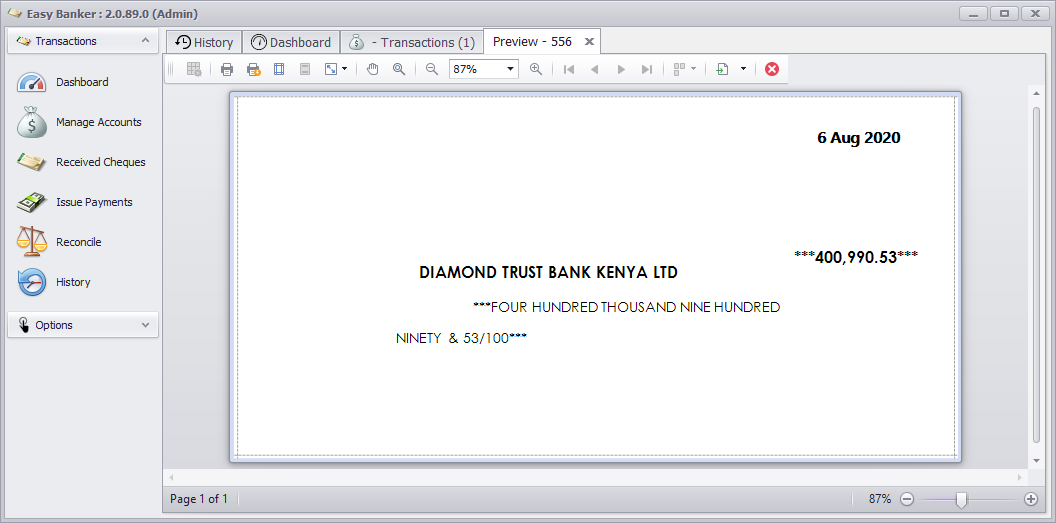Click the toolbar Zoom In magnifier
This screenshot has height=523, width=1056.
(x=536, y=69)
